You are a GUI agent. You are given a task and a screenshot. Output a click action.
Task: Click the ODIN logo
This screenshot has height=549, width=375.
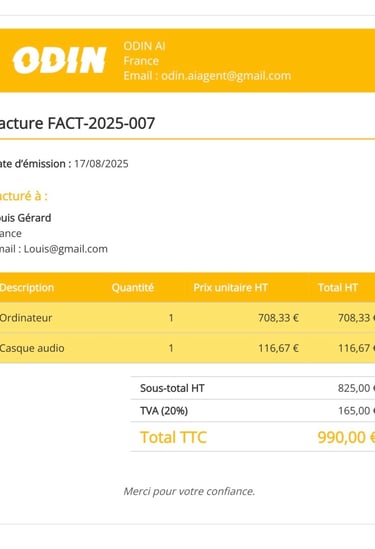click(x=59, y=60)
